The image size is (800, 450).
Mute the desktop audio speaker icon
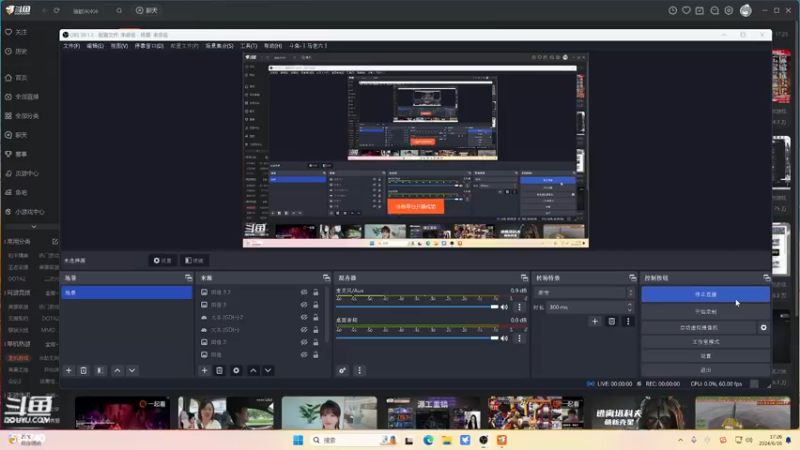coord(505,338)
